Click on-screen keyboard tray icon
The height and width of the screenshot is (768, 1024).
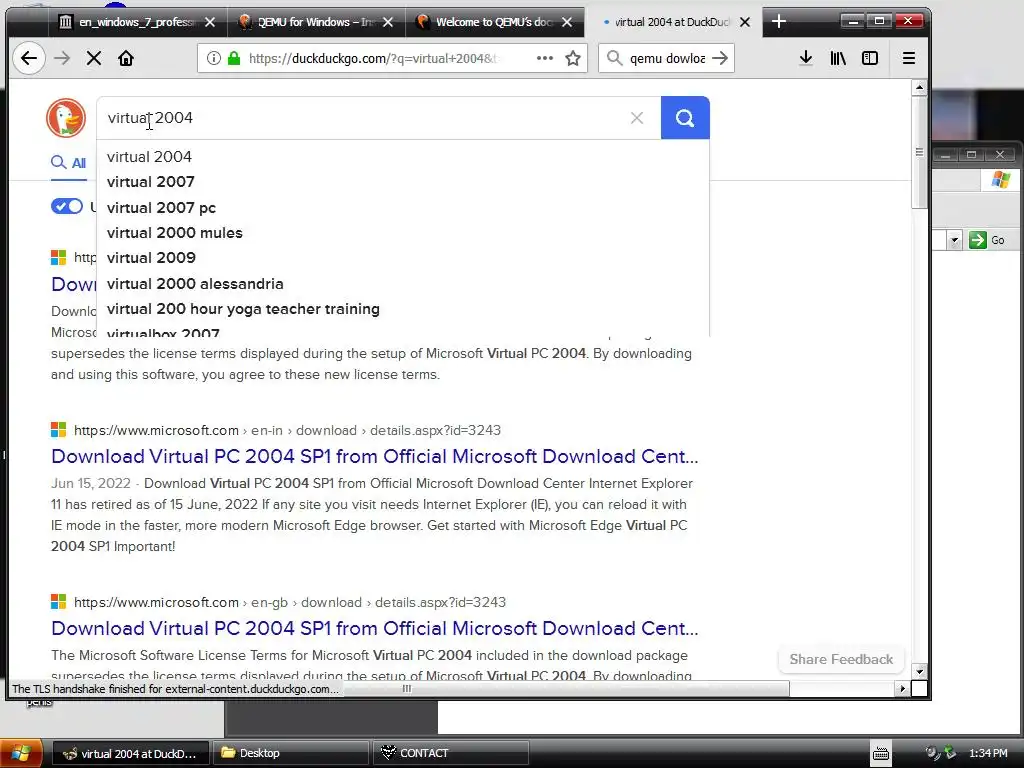[x=880, y=753]
